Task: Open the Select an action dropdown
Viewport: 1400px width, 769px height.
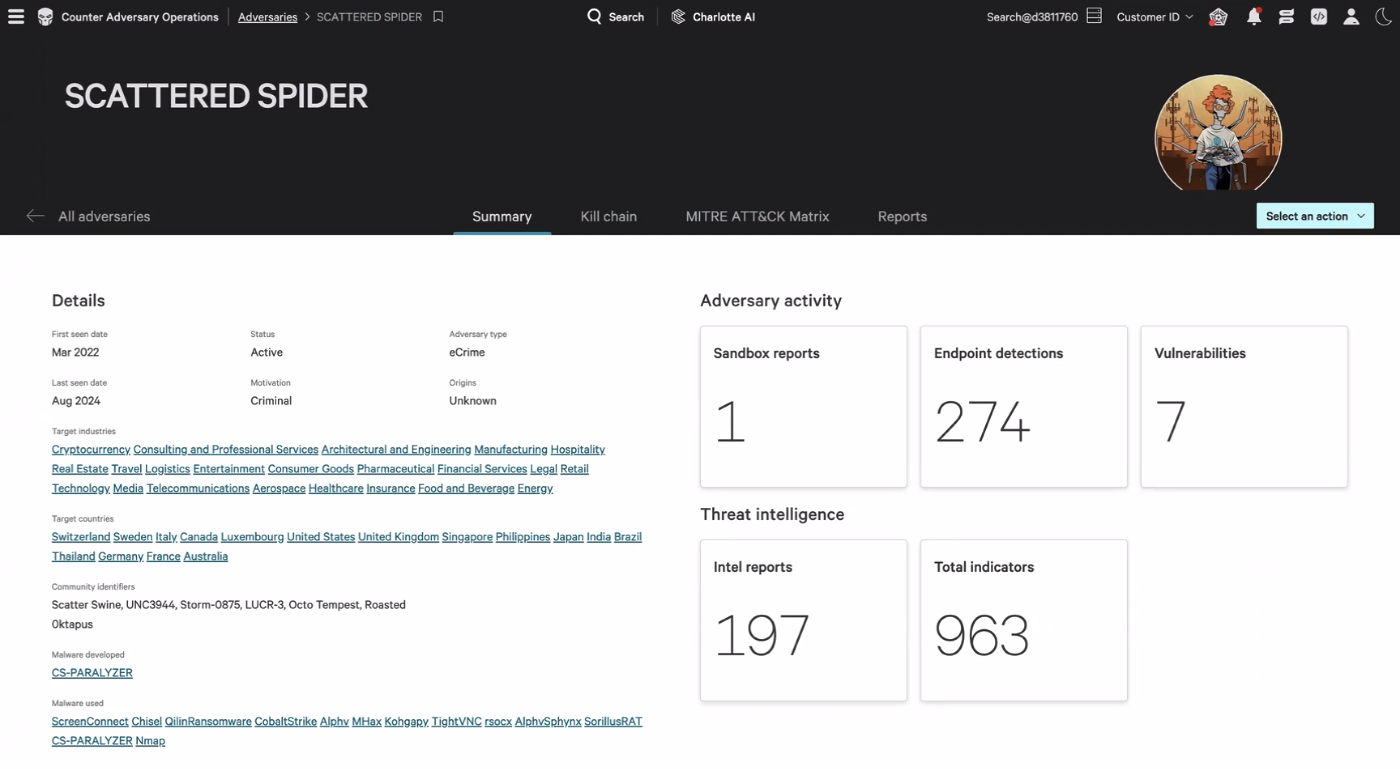Action: 1315,216
